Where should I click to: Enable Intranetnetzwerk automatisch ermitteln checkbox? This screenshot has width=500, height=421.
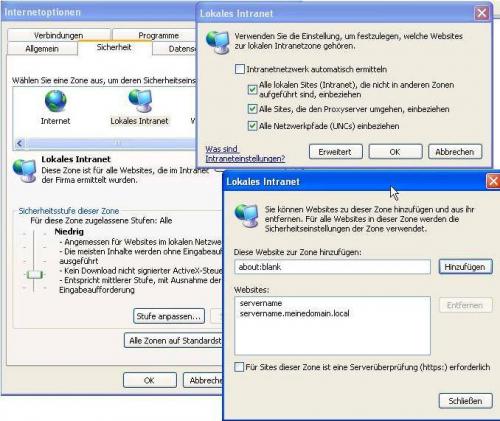[240, 69]
